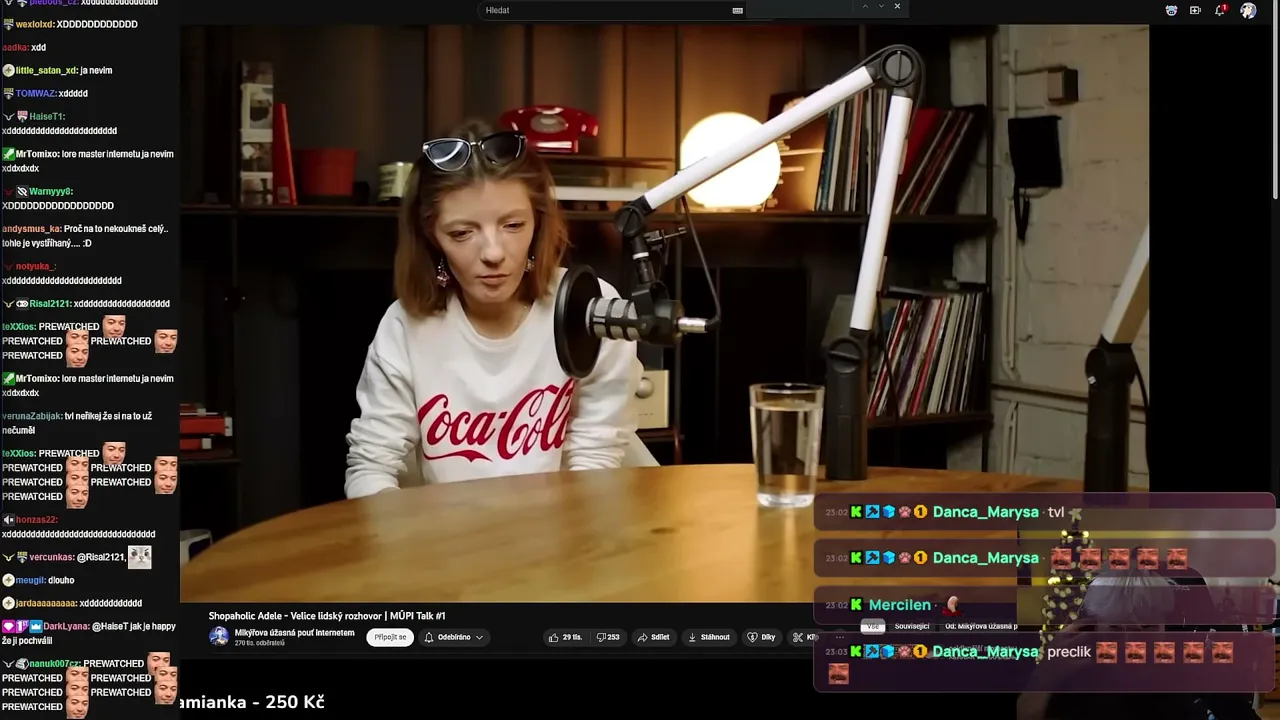Image resolution: width=1280 pixels, height=720 pixels.
Task: Click the speaker badge before honzas22
Action: pos(8,520)
